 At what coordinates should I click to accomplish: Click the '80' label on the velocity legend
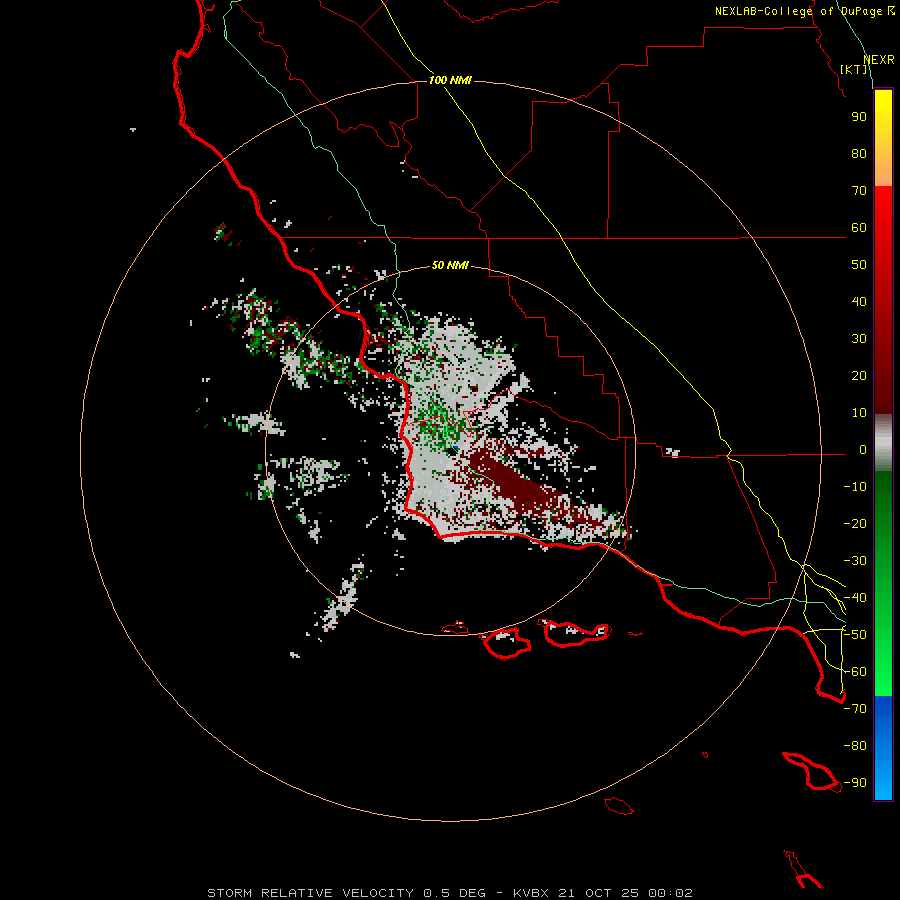click(859, 154)
